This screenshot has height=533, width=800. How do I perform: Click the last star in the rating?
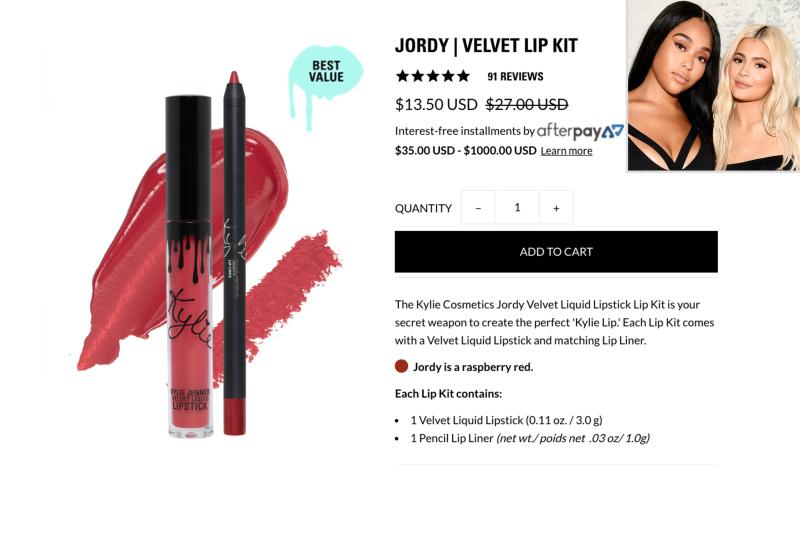(x=463, y=76)
